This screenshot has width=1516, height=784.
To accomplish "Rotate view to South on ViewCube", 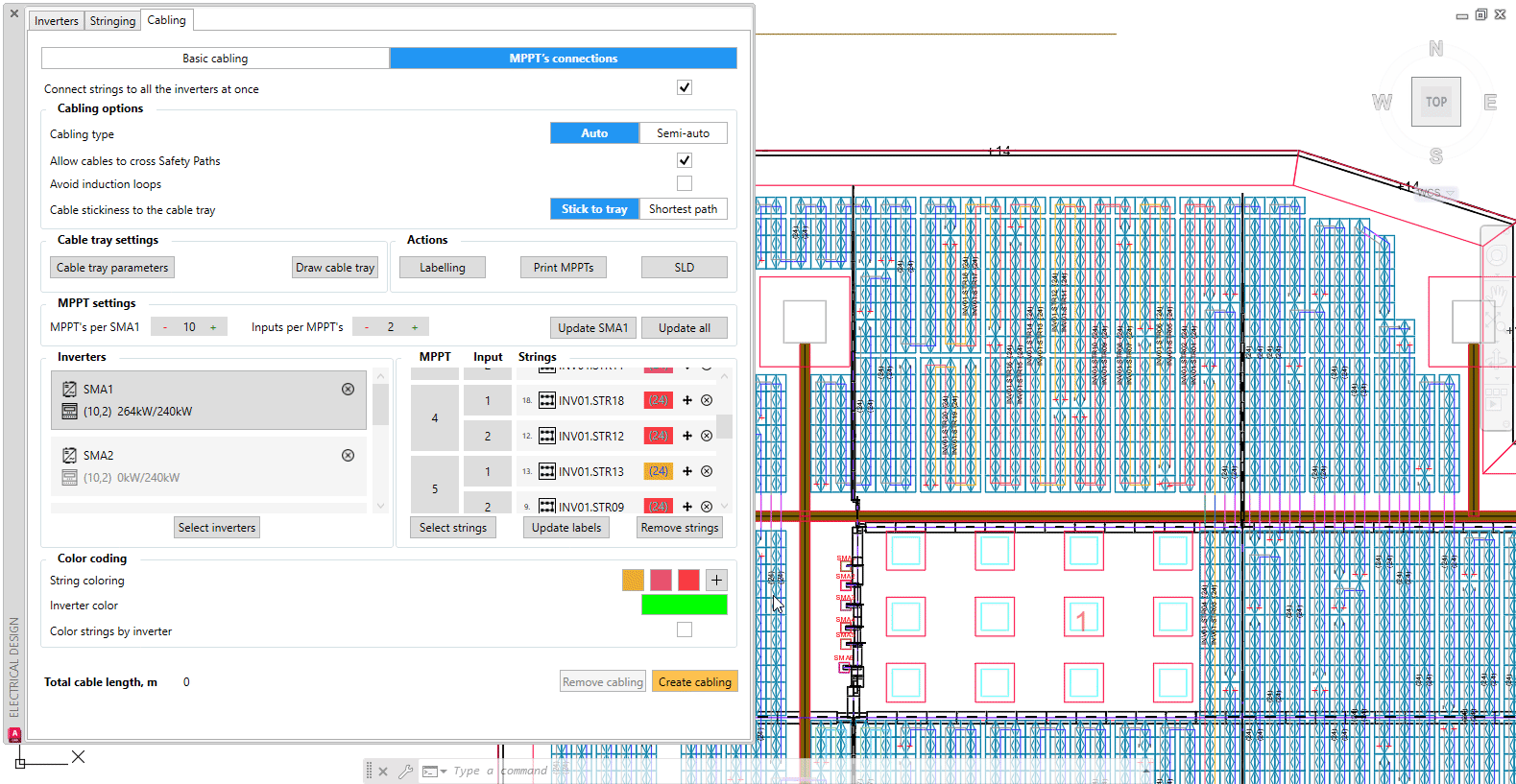I will click(x=1436, y=155).
